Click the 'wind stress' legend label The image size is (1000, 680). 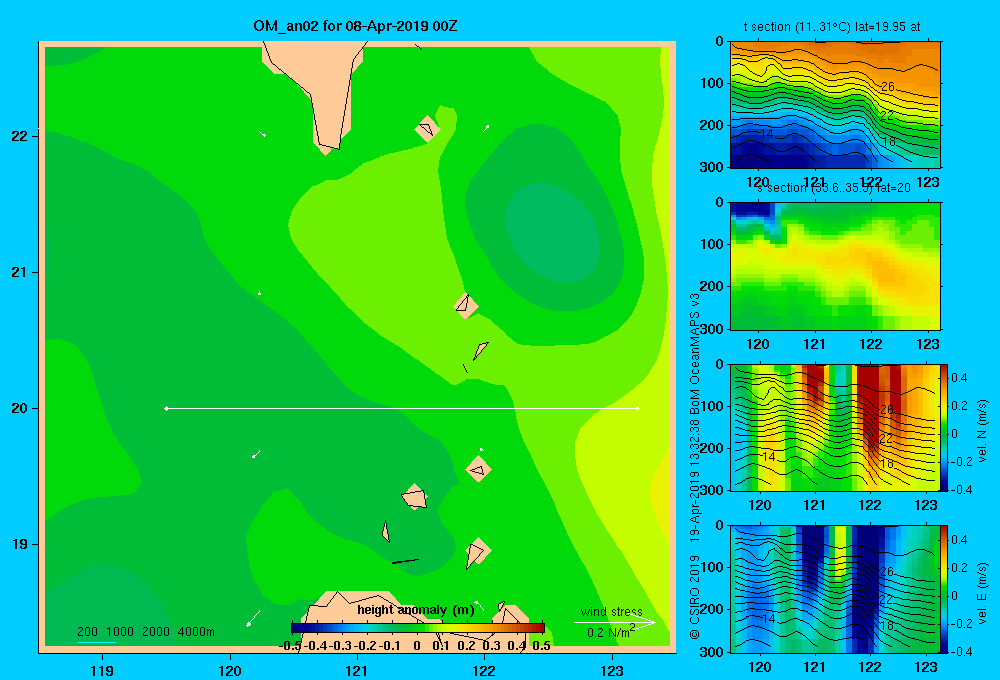[x=612, y=611]
